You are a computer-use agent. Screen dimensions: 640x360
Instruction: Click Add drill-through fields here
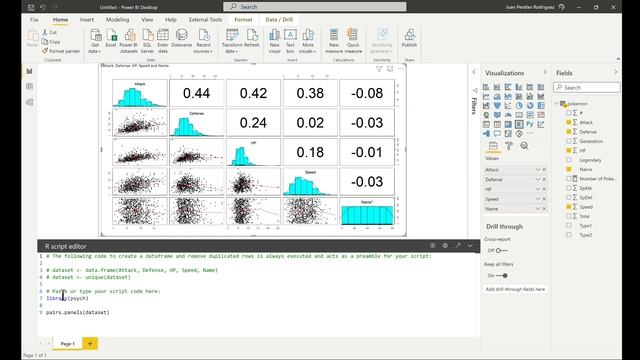coord(515,289)
